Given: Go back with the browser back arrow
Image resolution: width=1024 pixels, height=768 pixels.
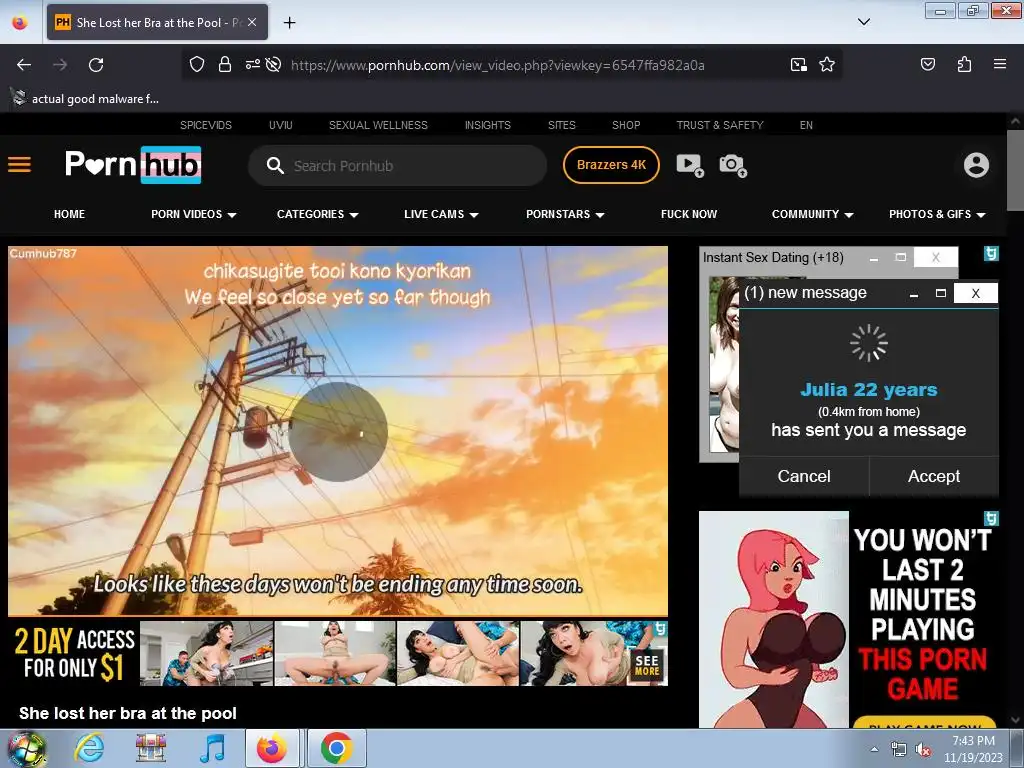Looking at the screenshot, I should 24,65.
